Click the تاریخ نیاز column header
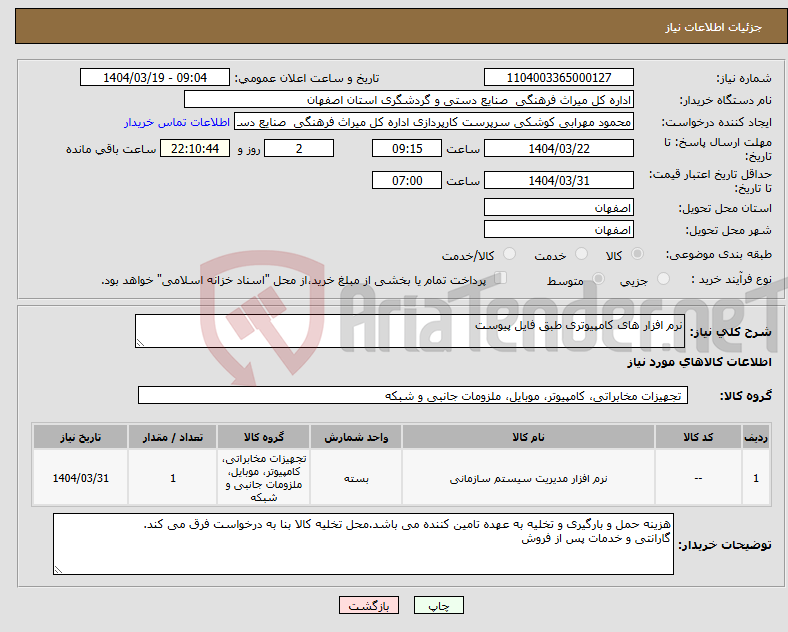 pos(80,437)
